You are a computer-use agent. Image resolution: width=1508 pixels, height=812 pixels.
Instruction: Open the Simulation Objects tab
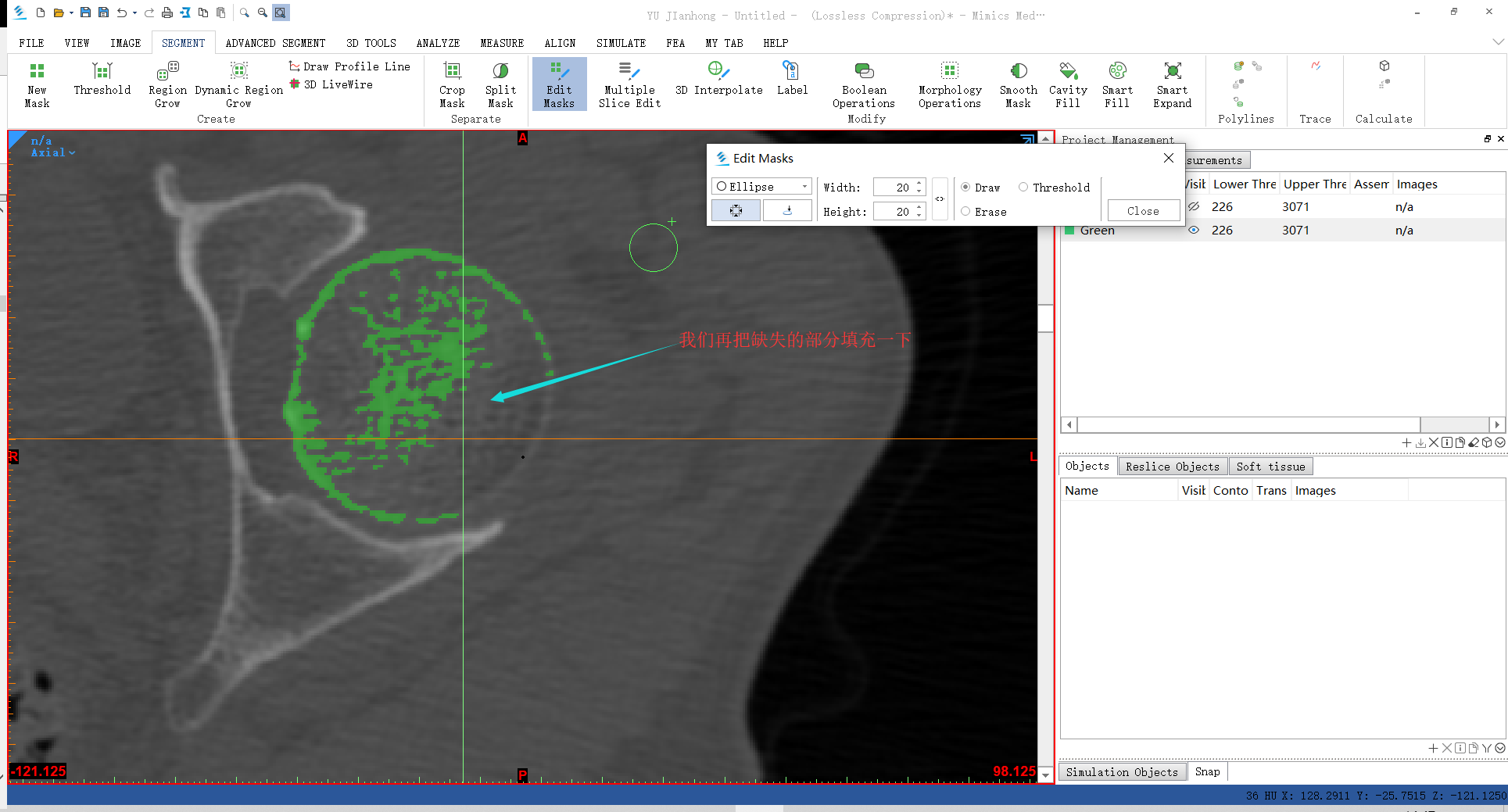1122,772
